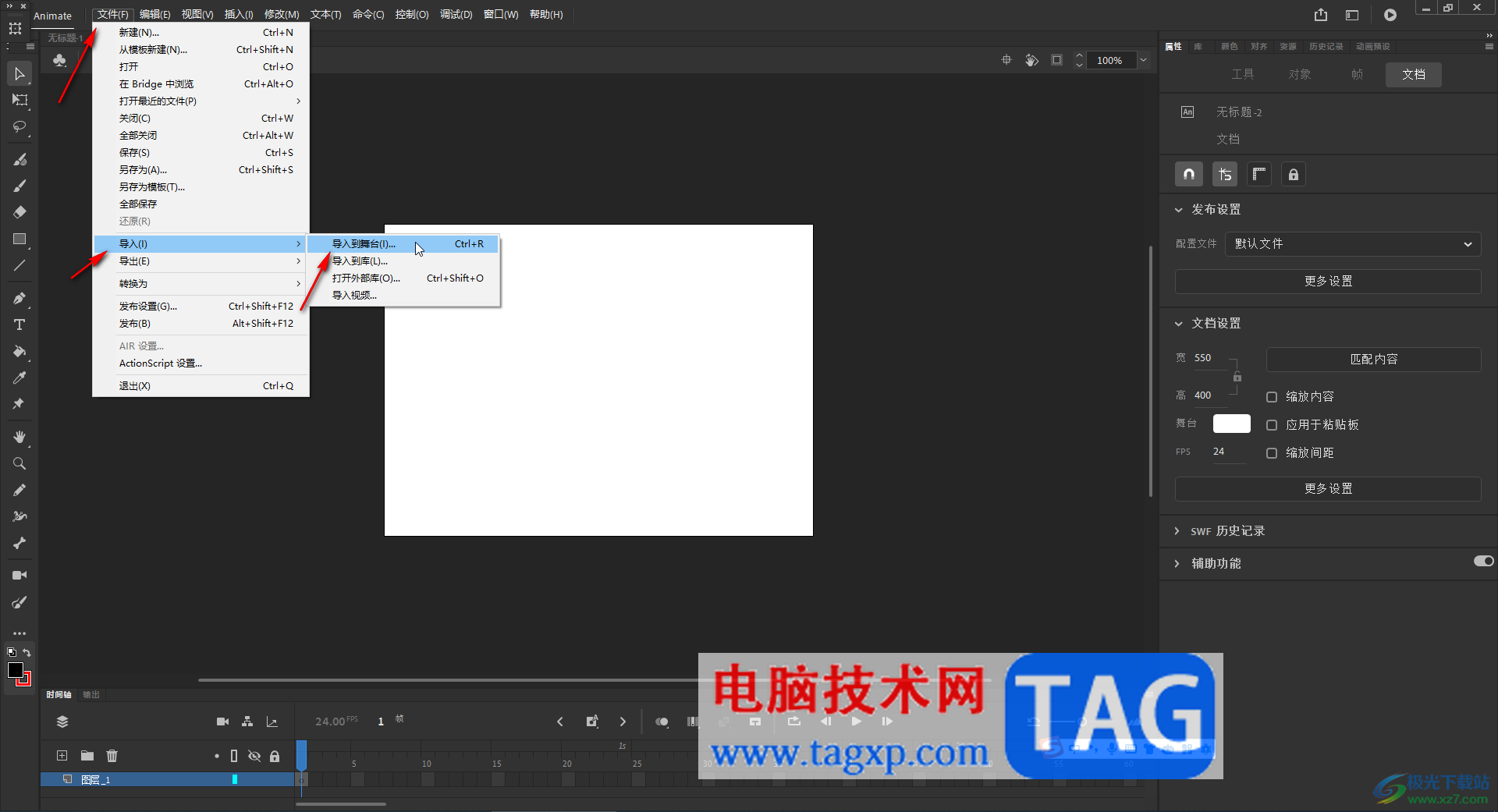The height and width of the screenshot is (812, 1498).
Task: Switch to the 工具 properties tab
Action: click(x=1243, y=75)
